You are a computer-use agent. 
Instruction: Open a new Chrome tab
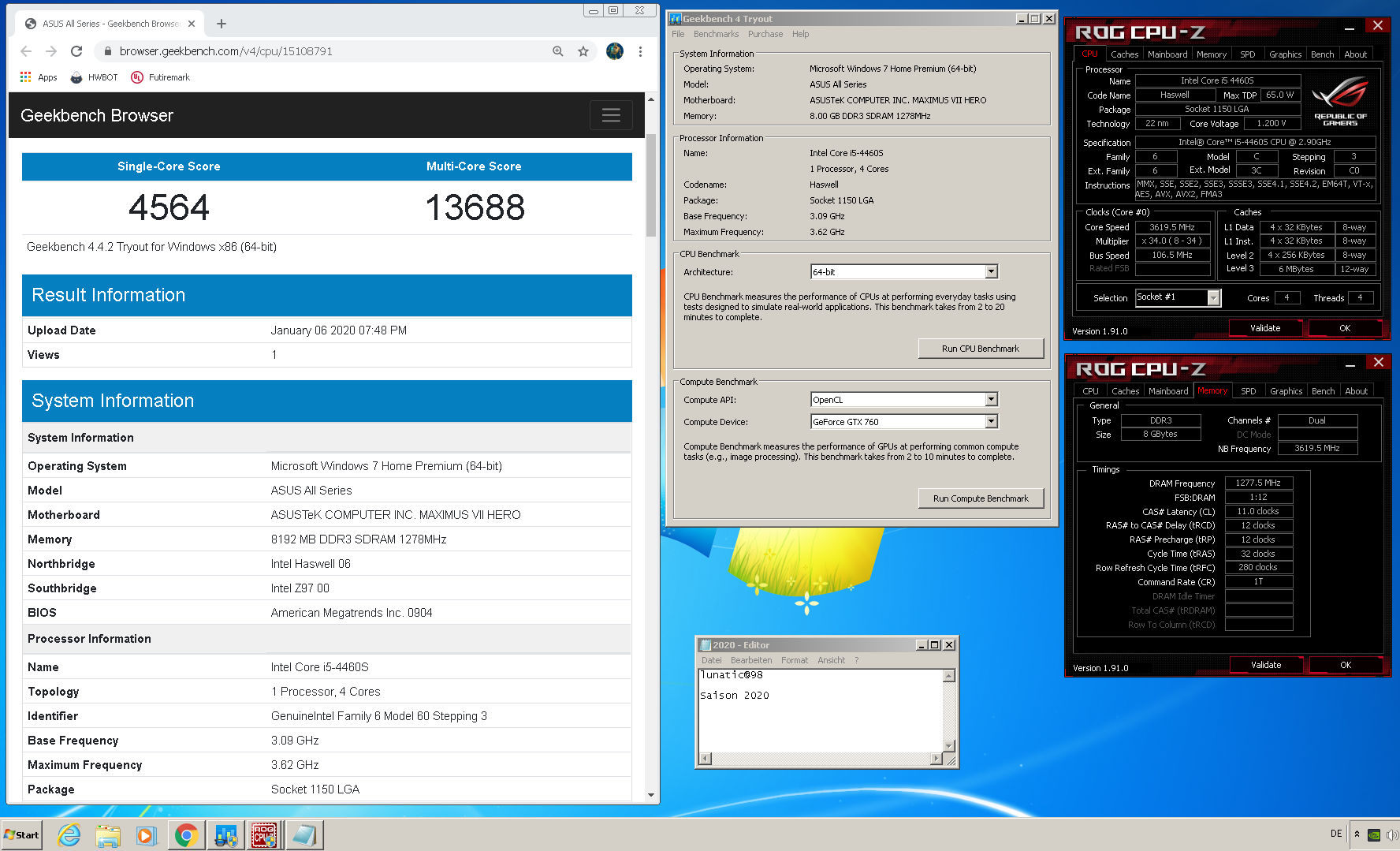click(222, 24)
